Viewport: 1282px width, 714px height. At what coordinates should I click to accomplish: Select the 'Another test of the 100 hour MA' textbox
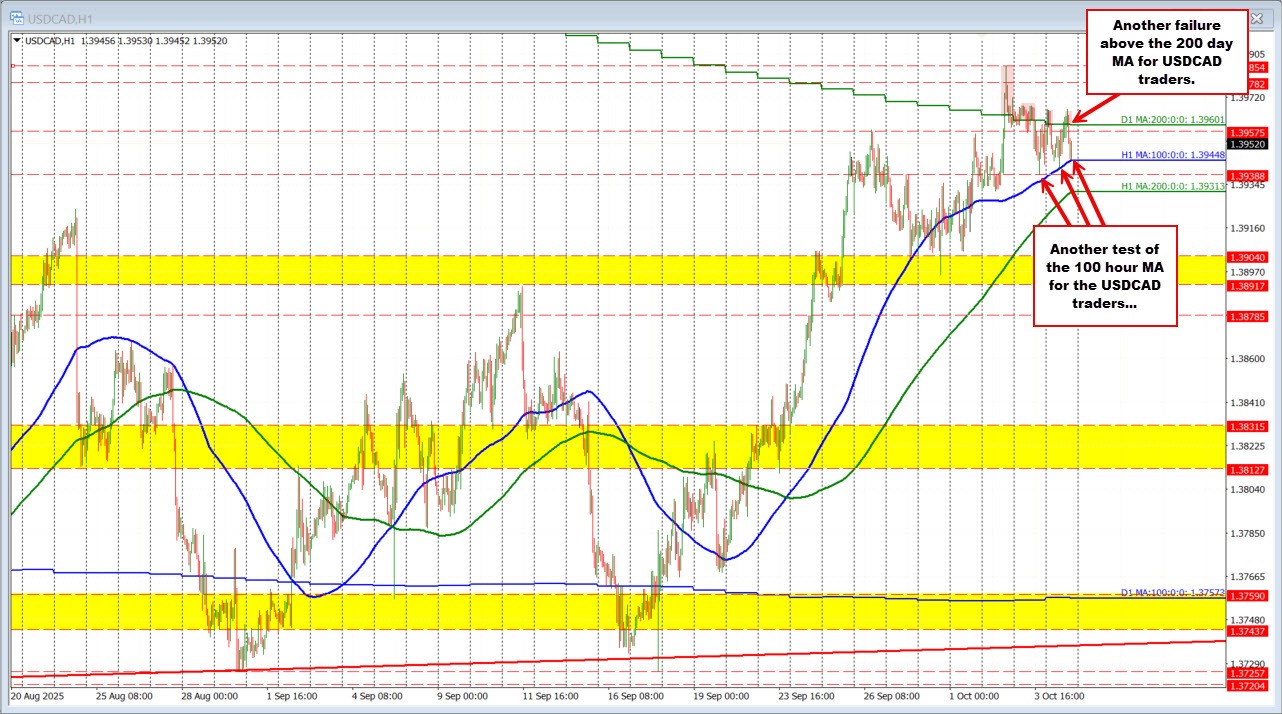pyautogui.click(x=1103, y=277)
